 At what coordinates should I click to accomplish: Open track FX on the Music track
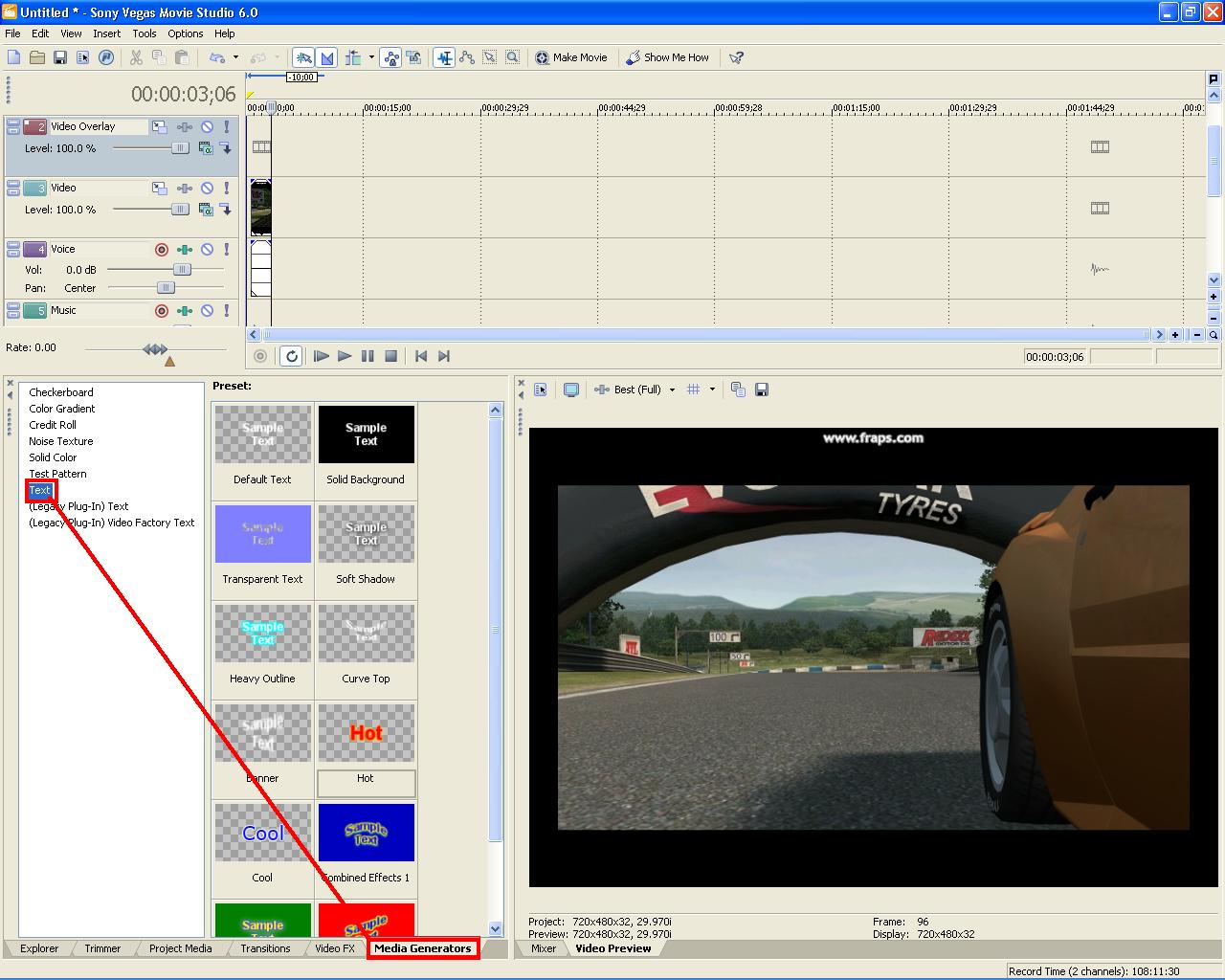185,310
